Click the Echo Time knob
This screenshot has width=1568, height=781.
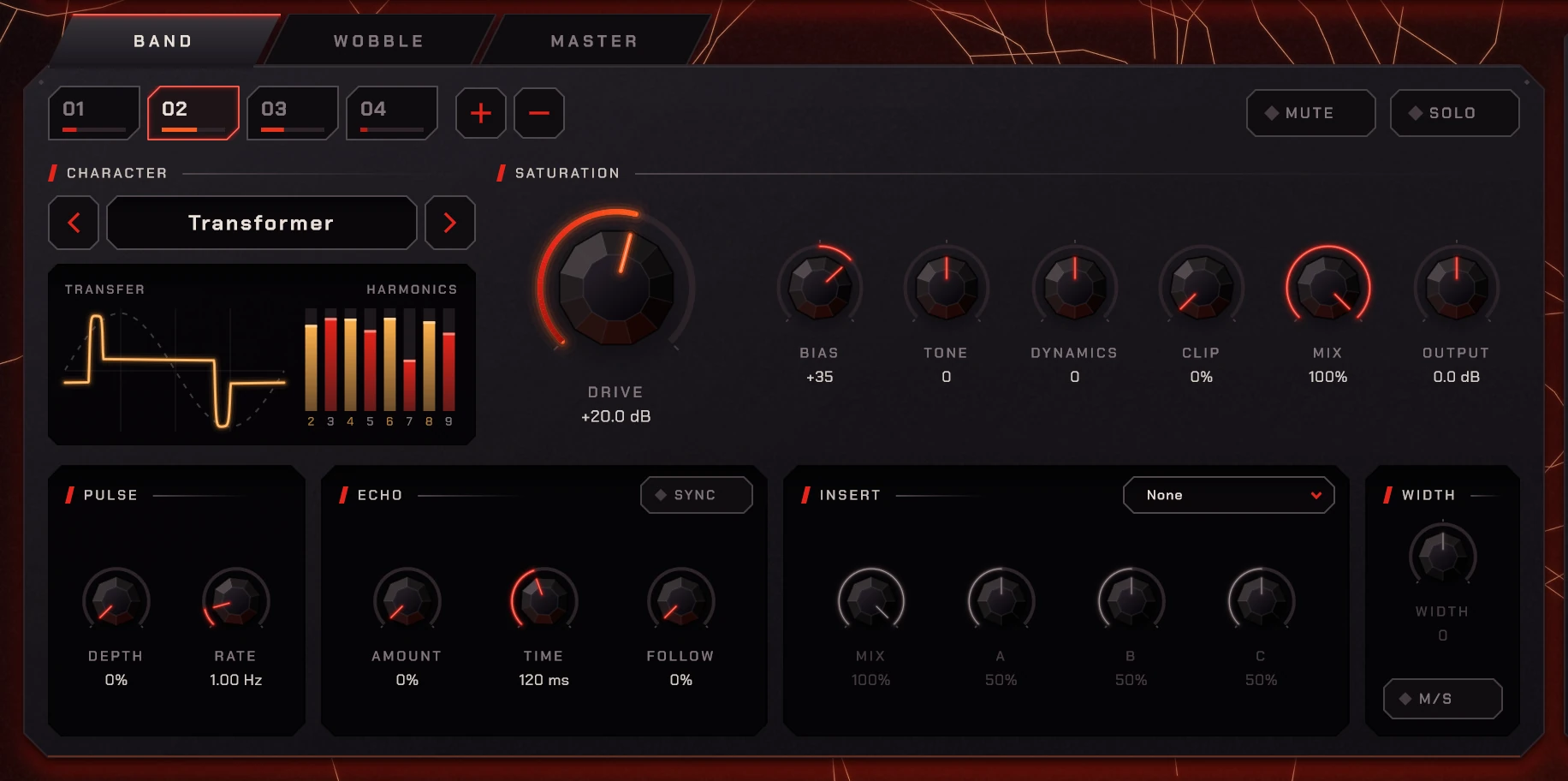click(x=544, y=600)
